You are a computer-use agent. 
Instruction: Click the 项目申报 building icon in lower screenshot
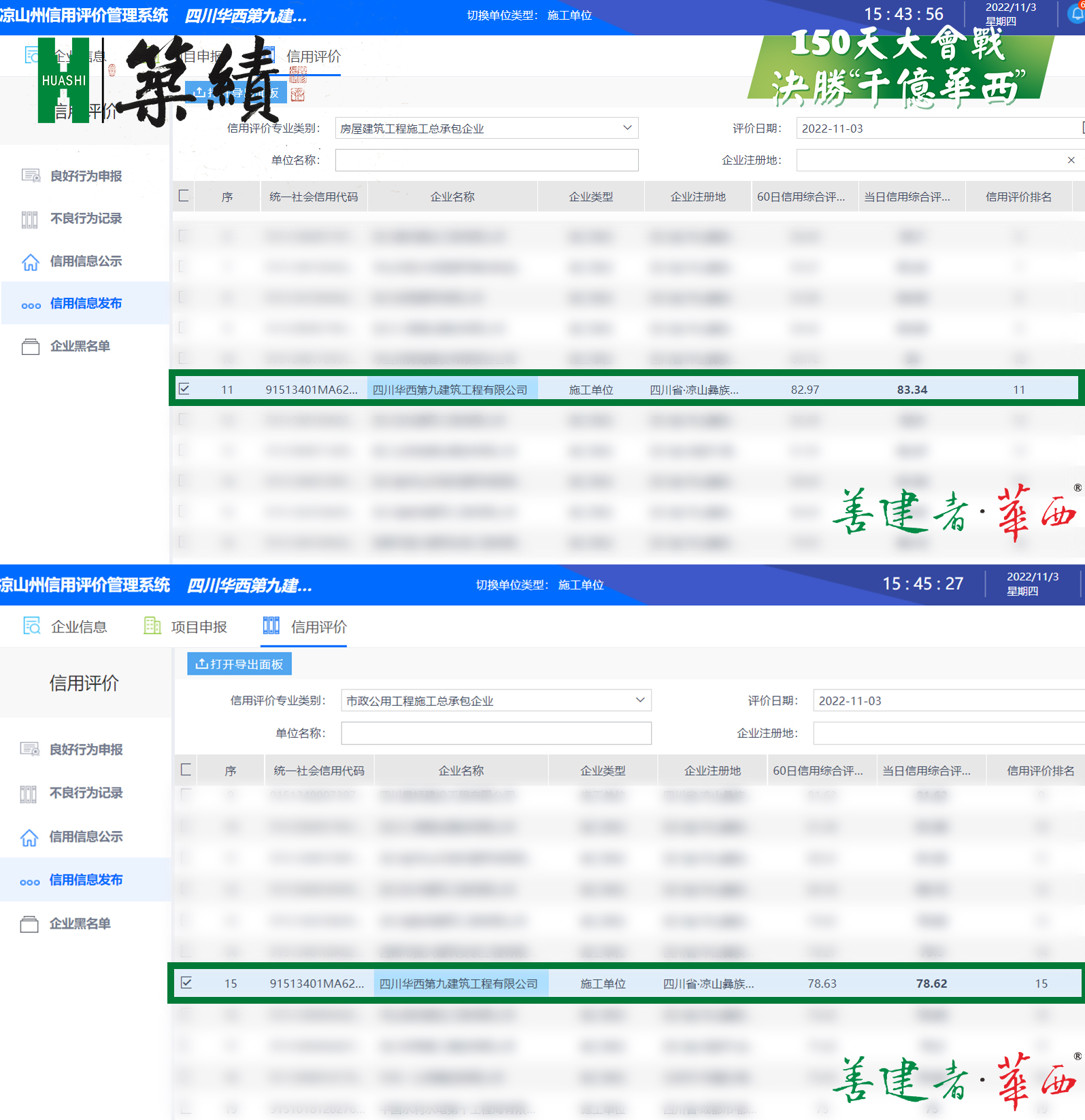point(152,626)
